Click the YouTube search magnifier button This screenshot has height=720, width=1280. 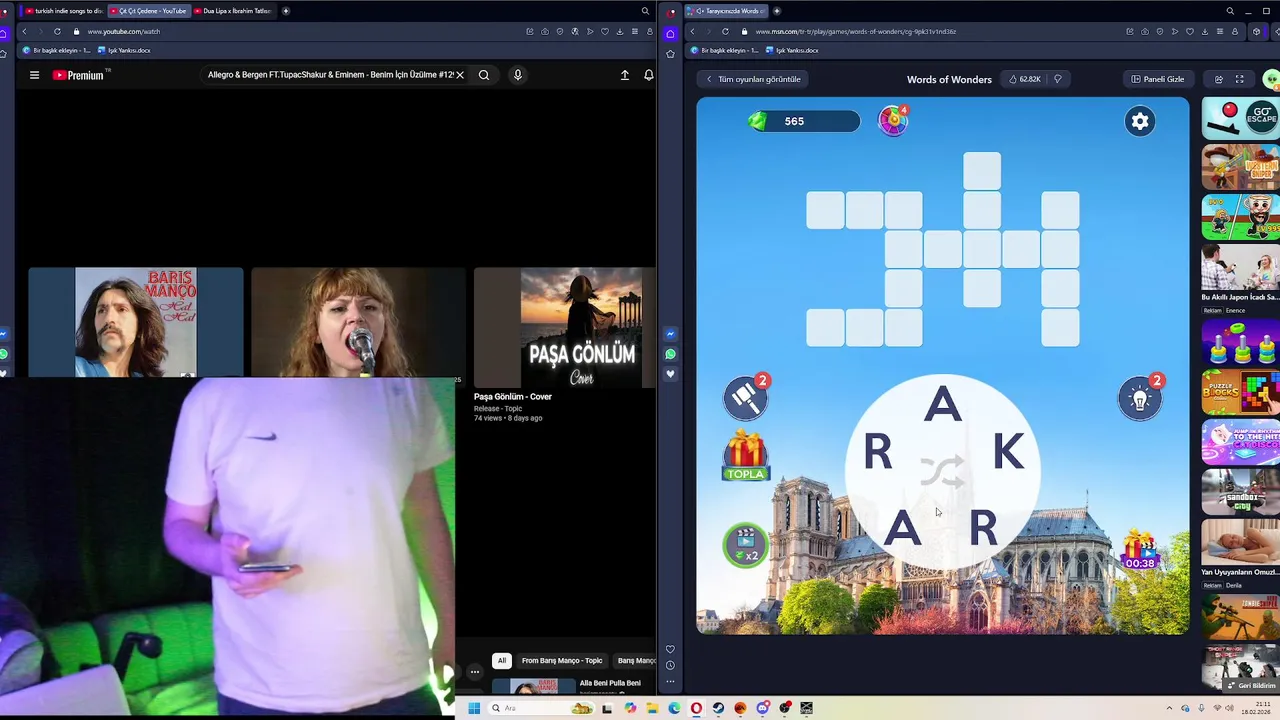tap(484, 75)
